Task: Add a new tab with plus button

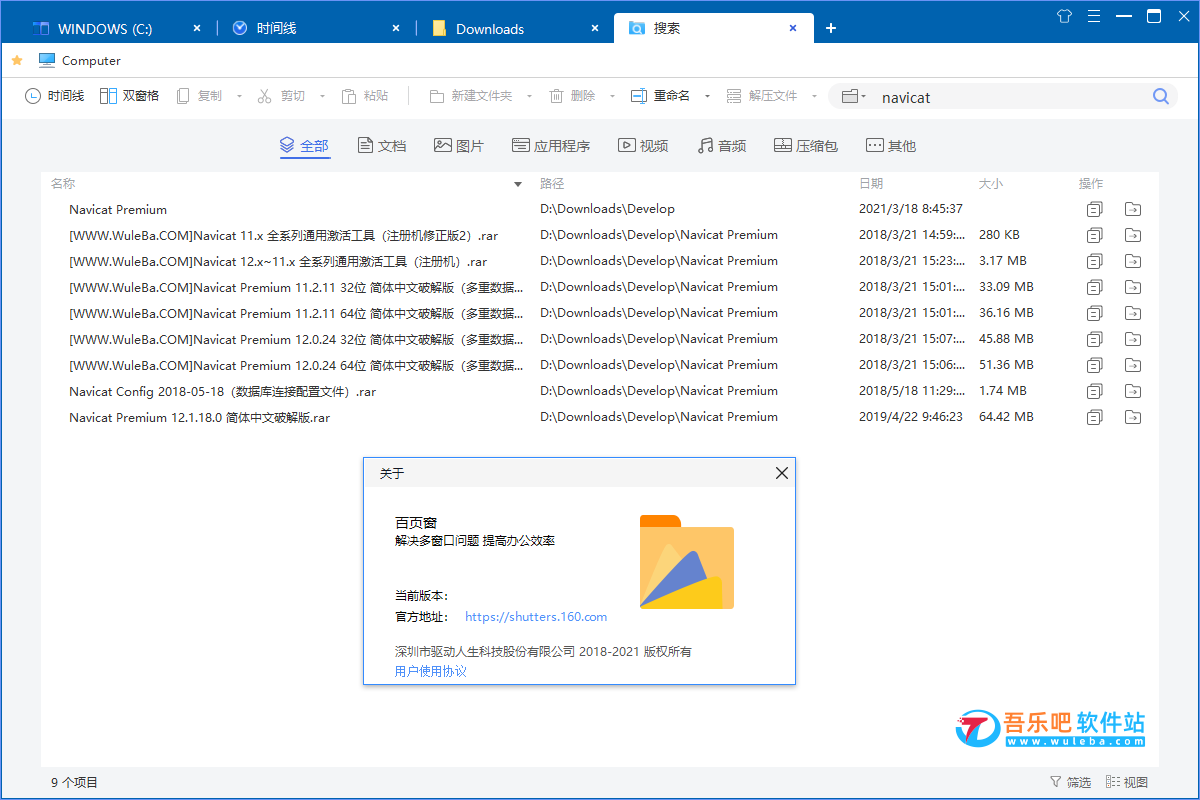Action: (x=831, y=28)
